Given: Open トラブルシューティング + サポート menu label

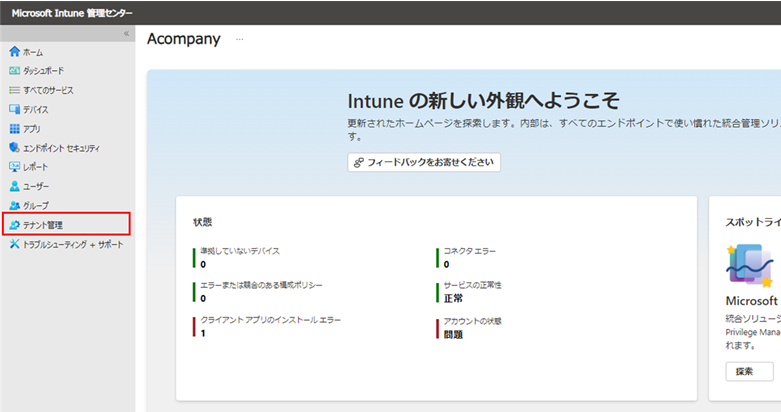Looking at the screenshot, I should tap(73, 244).
